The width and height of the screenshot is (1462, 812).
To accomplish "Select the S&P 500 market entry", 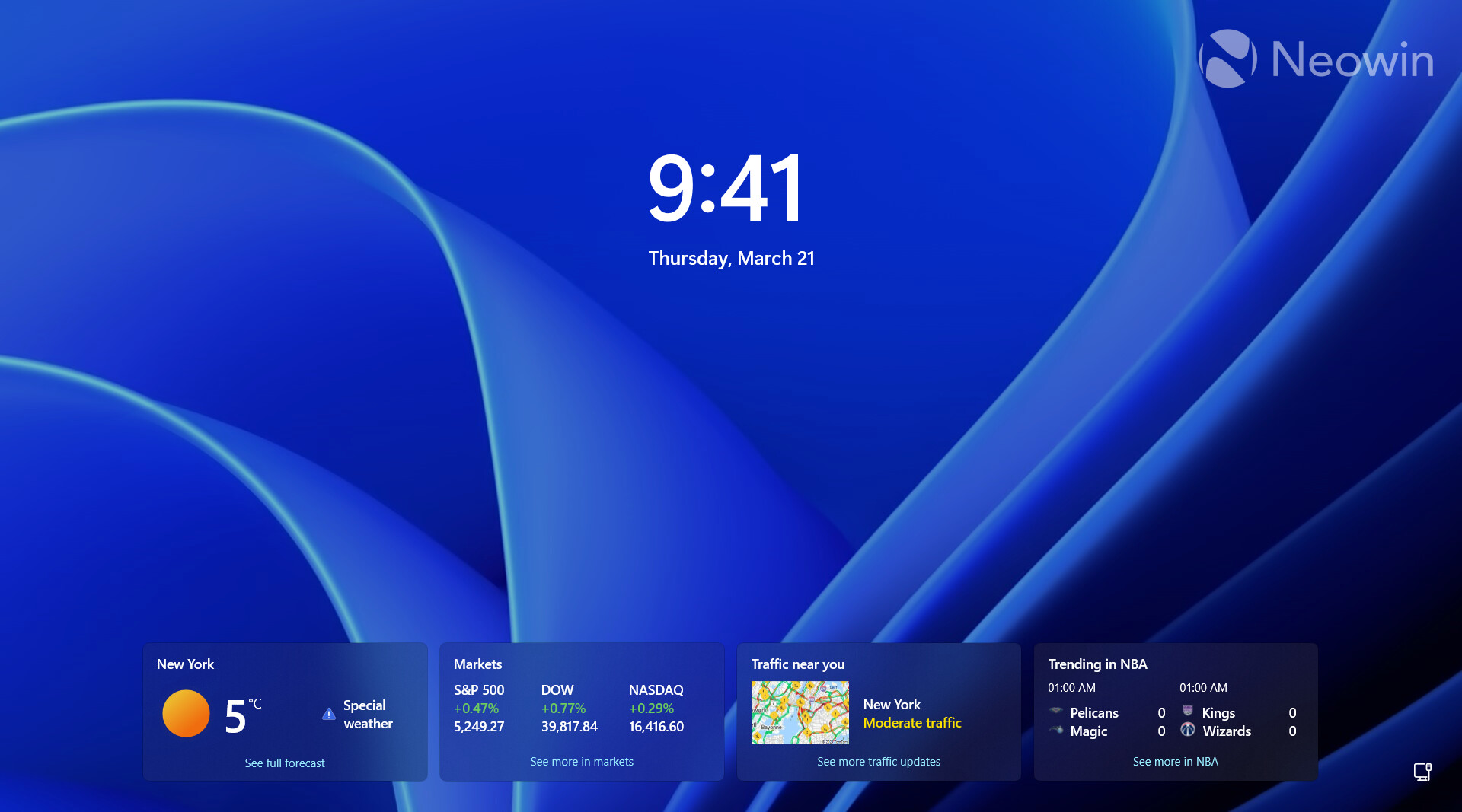I will (478, 708).
